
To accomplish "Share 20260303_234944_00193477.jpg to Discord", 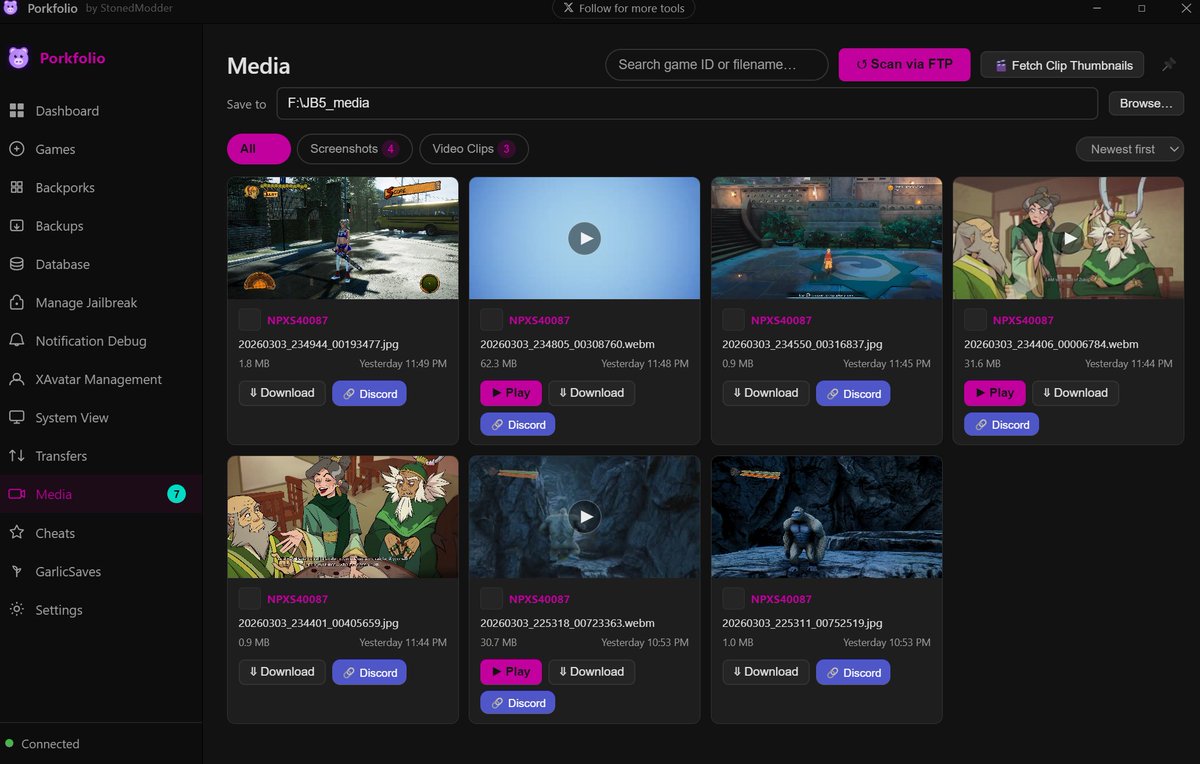I will click(x=369, y=393).
